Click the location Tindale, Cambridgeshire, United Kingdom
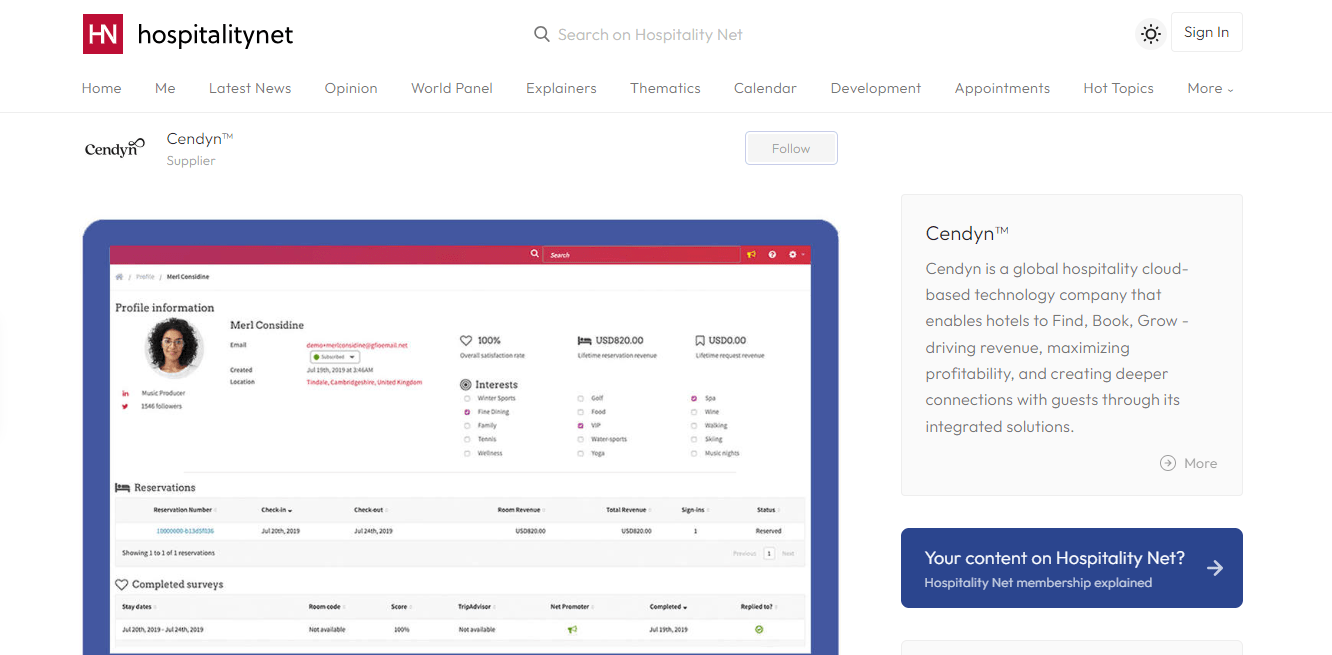This screenshot has height=655, width=1332. 364,382
